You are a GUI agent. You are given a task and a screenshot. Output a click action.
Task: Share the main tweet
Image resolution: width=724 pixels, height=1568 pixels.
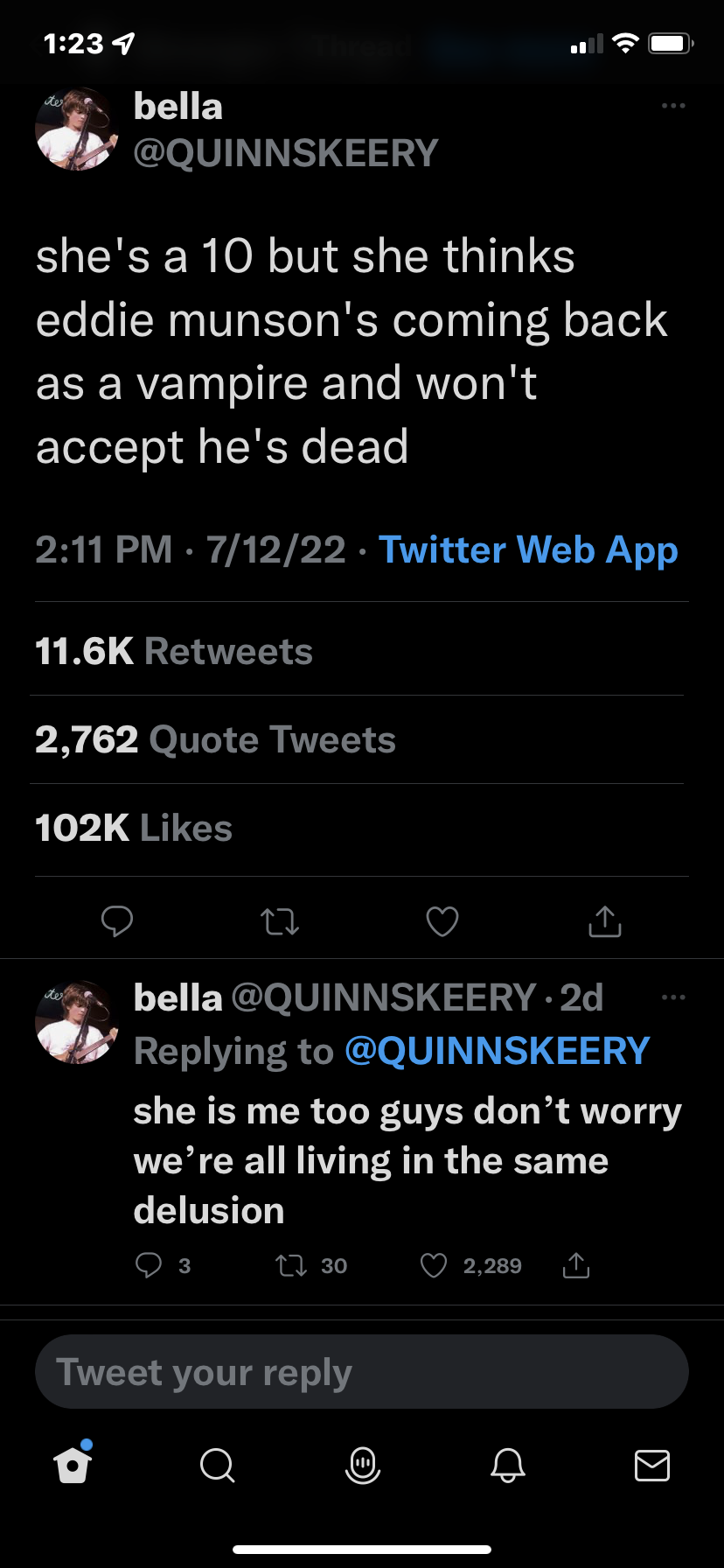[604, 920]
